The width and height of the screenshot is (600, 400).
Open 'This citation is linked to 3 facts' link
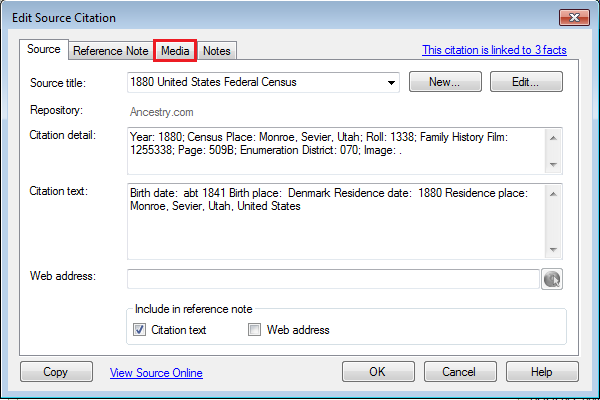pos(494,50)
